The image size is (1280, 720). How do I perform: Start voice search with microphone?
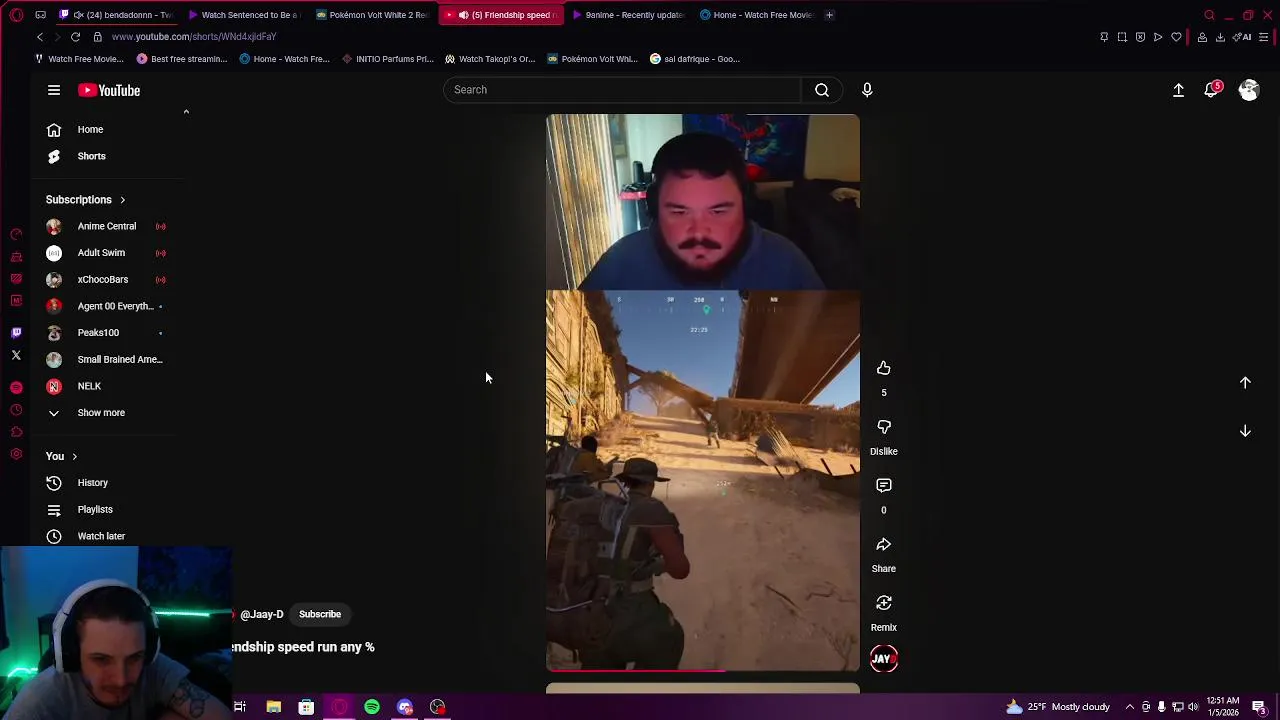point(867,90)
